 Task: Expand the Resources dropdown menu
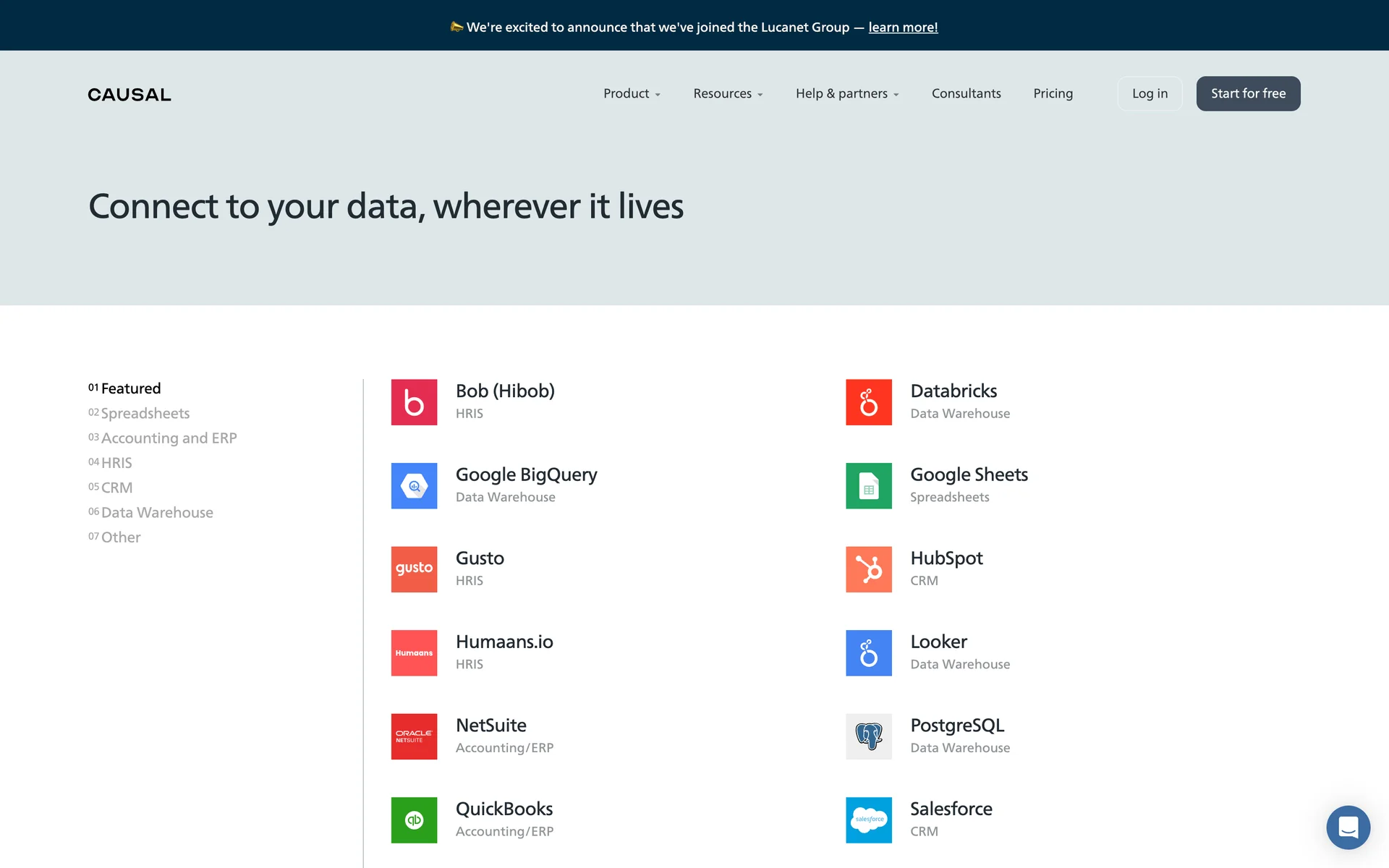728,94
